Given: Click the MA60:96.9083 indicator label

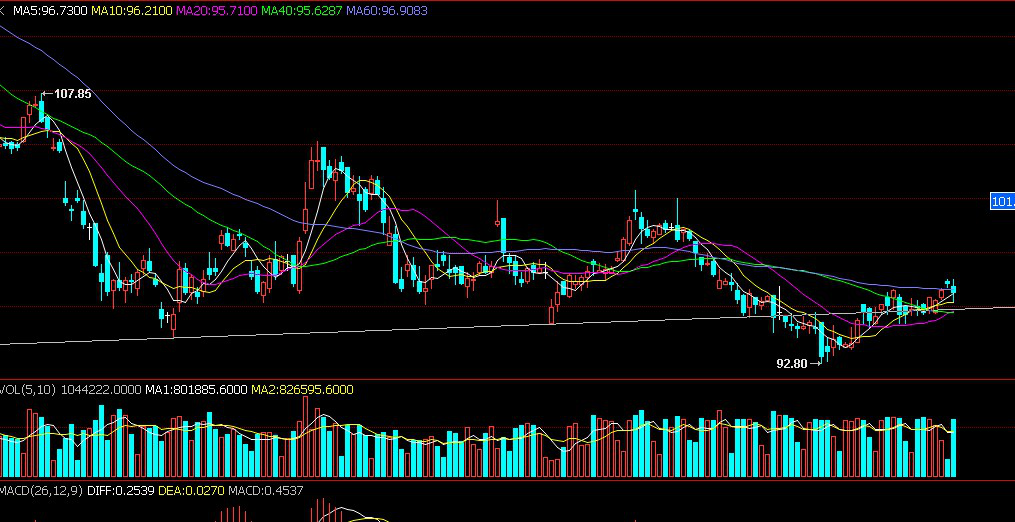Looking at the screenshot, I should coord(386,10).
